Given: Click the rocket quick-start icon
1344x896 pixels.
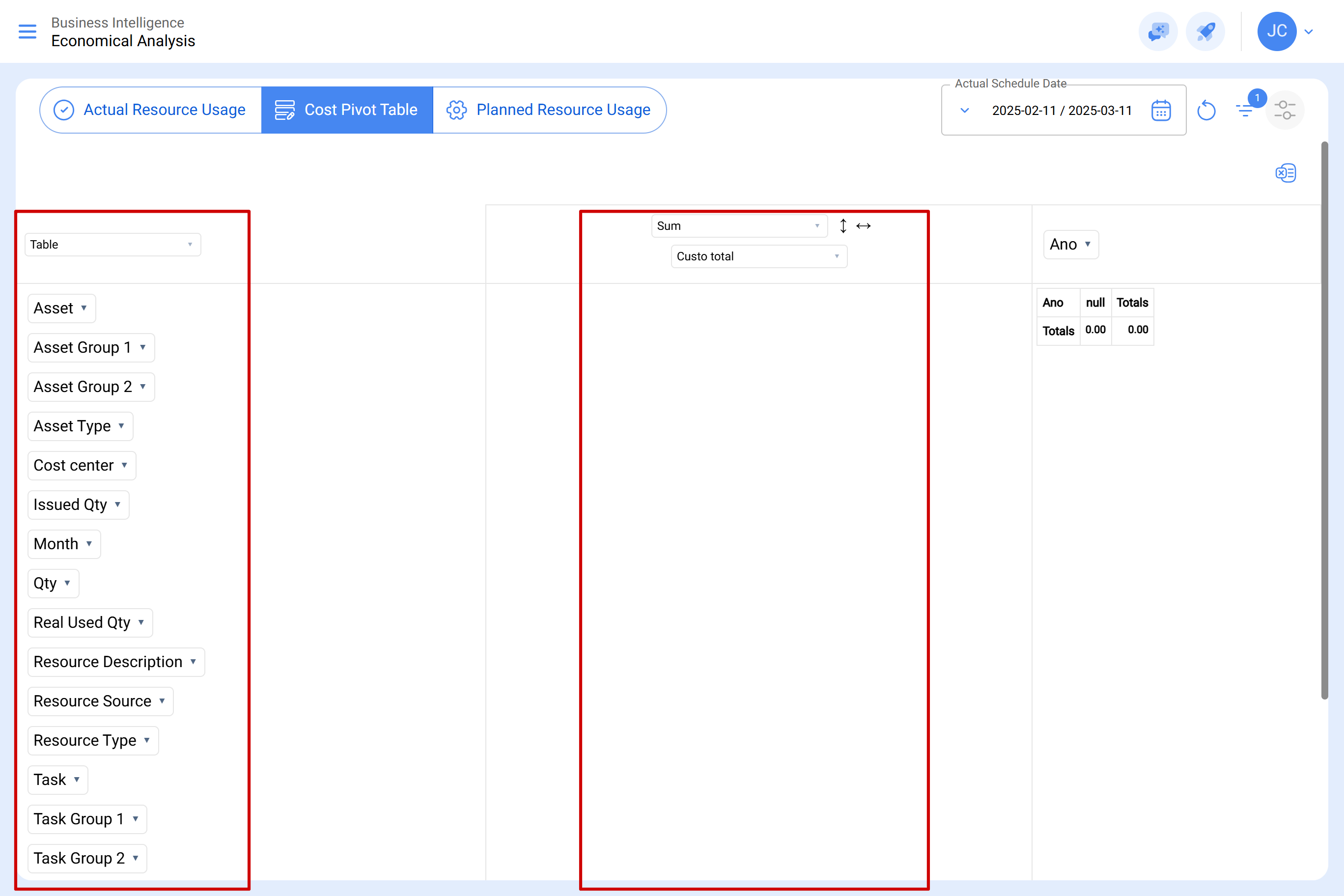Looking at the screenshot, I should click(x=1205, y=31).
